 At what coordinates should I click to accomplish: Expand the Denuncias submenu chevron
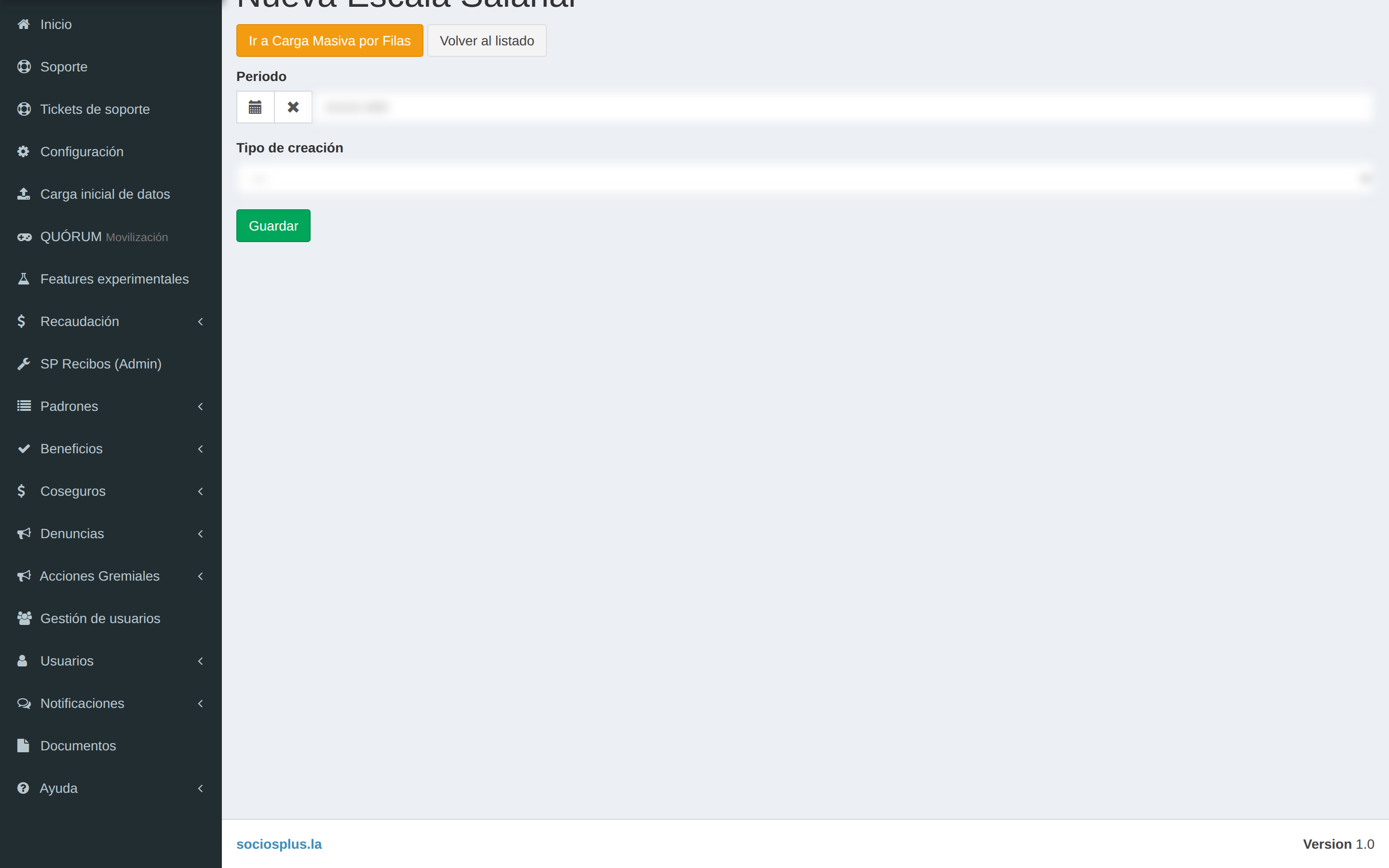click(x=200, y=534)
